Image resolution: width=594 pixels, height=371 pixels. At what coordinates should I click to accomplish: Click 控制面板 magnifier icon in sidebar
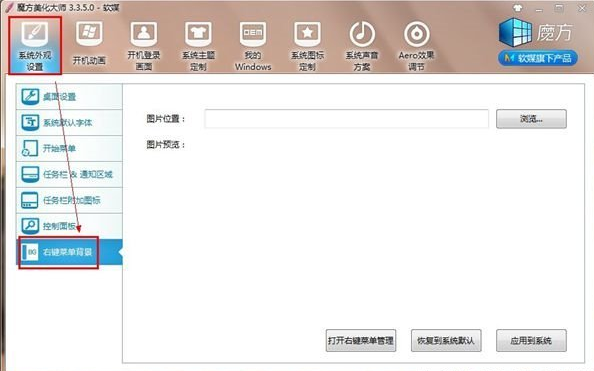click(30, 225)
